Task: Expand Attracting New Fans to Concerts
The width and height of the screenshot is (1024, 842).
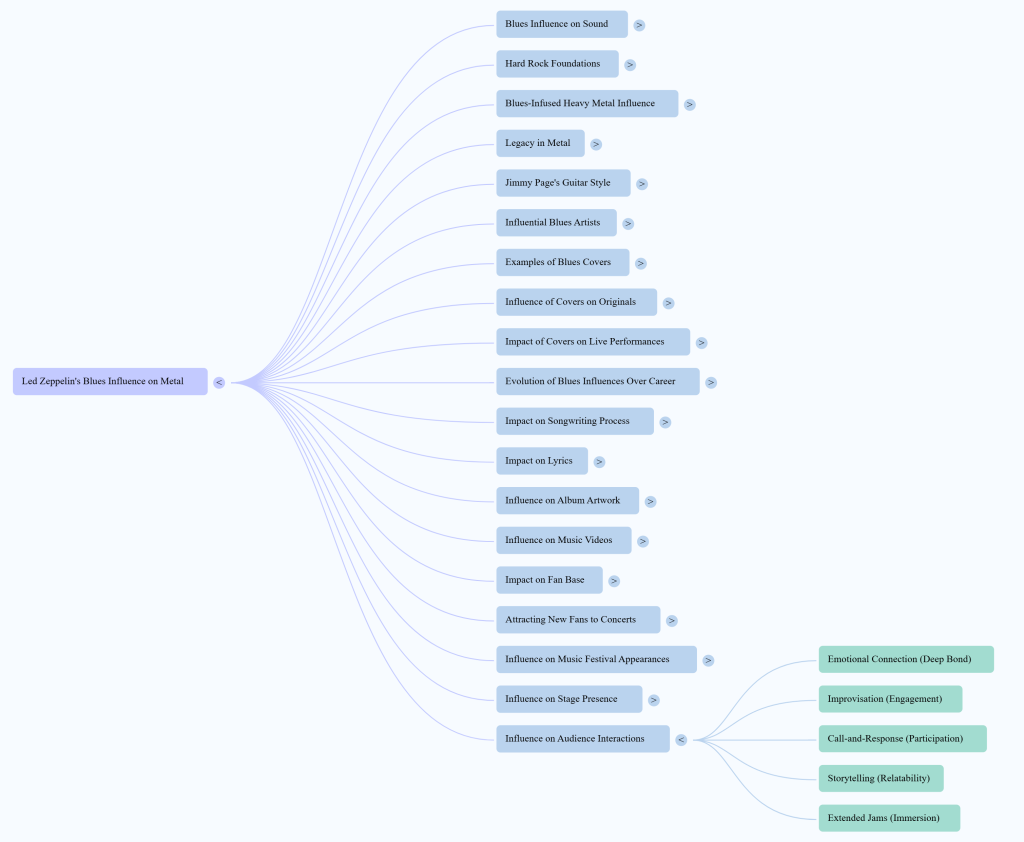Action: (x=672, y=621)
